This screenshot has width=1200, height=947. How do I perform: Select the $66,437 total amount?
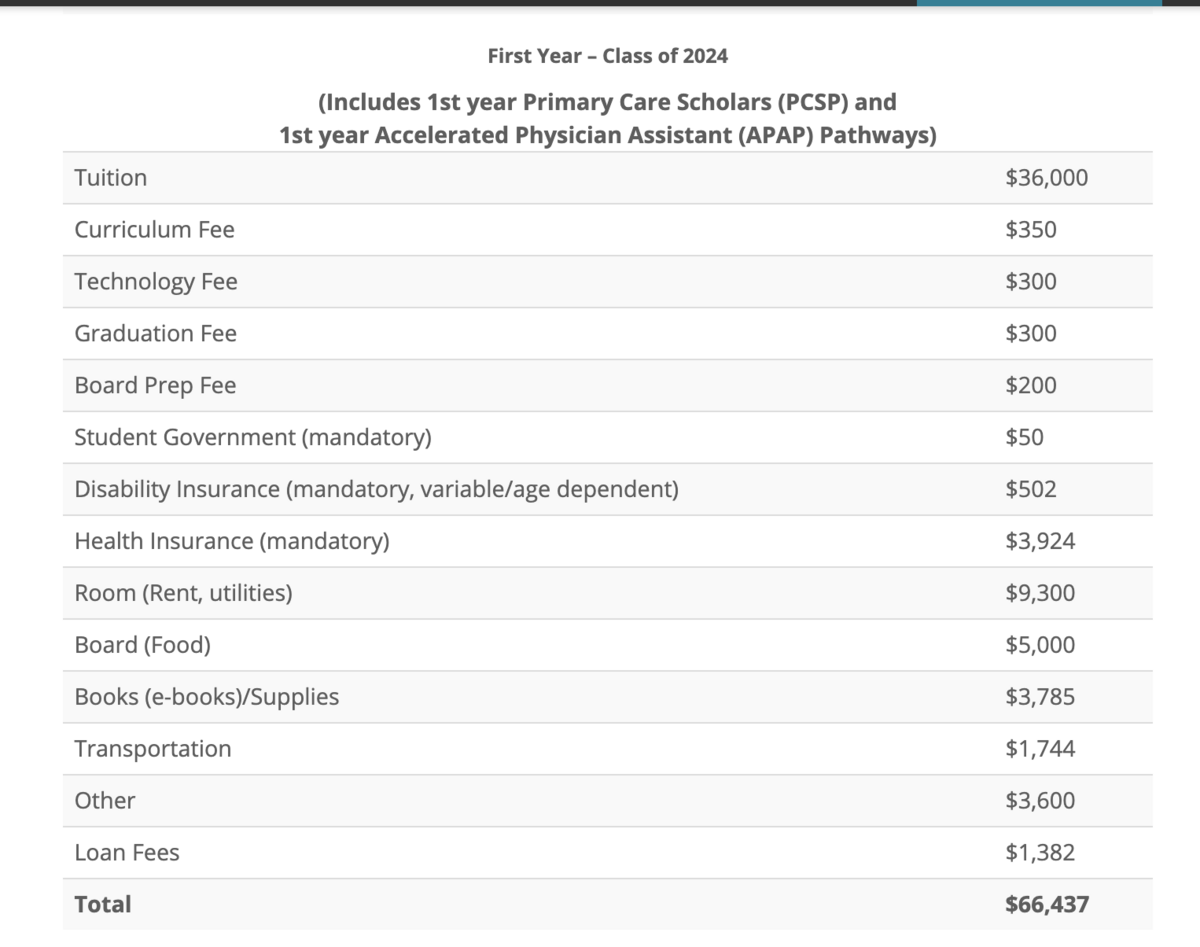pyautogui.click(x=1047, y=905)
